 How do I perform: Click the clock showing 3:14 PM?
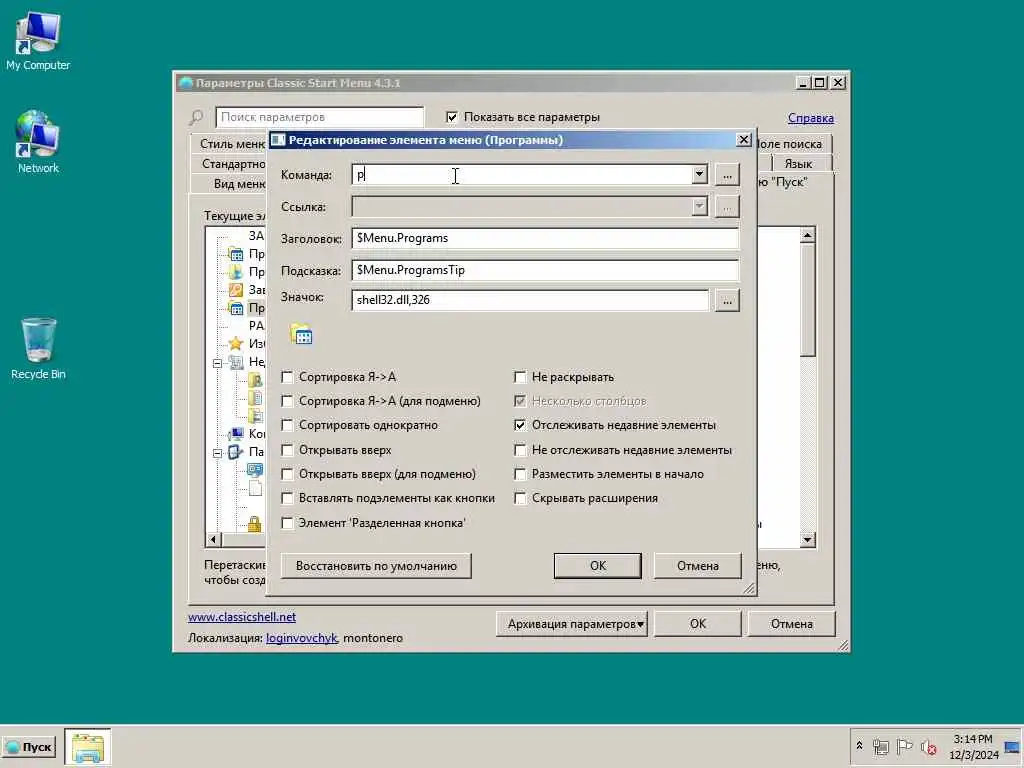tap(973, 746)
